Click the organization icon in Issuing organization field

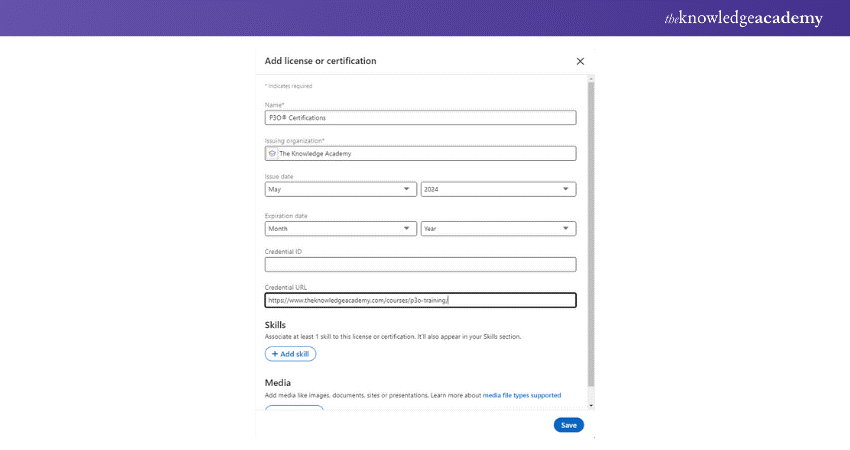coord(271,154)
